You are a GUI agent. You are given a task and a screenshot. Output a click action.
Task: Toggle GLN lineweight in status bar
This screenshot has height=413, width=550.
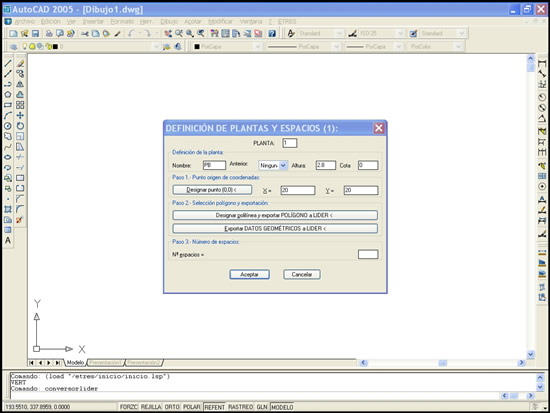click(x=262, y=407)
